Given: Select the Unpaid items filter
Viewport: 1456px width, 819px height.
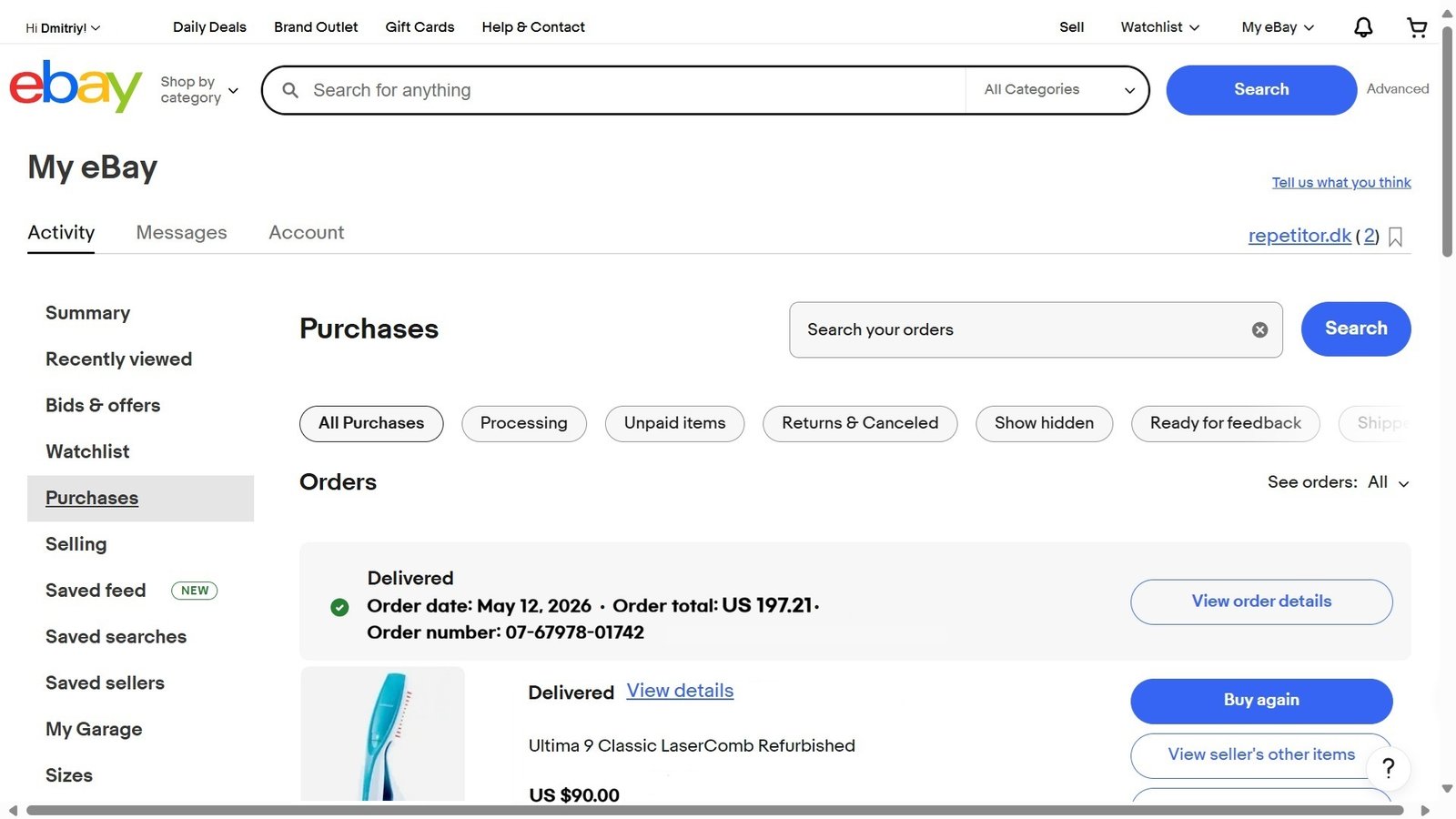Looking at the screenshot, I should pos(675,423).
